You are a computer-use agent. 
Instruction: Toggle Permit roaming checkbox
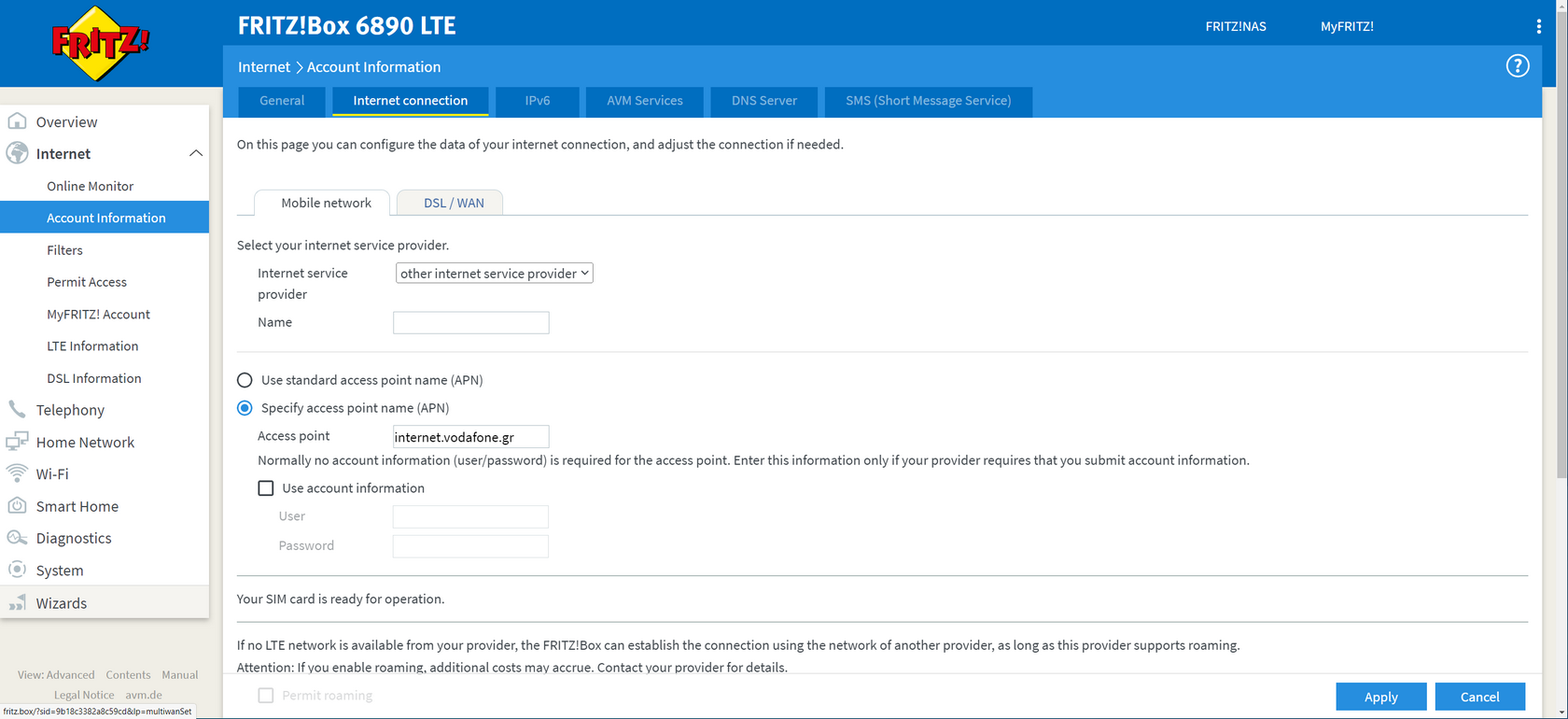(266, 696)
